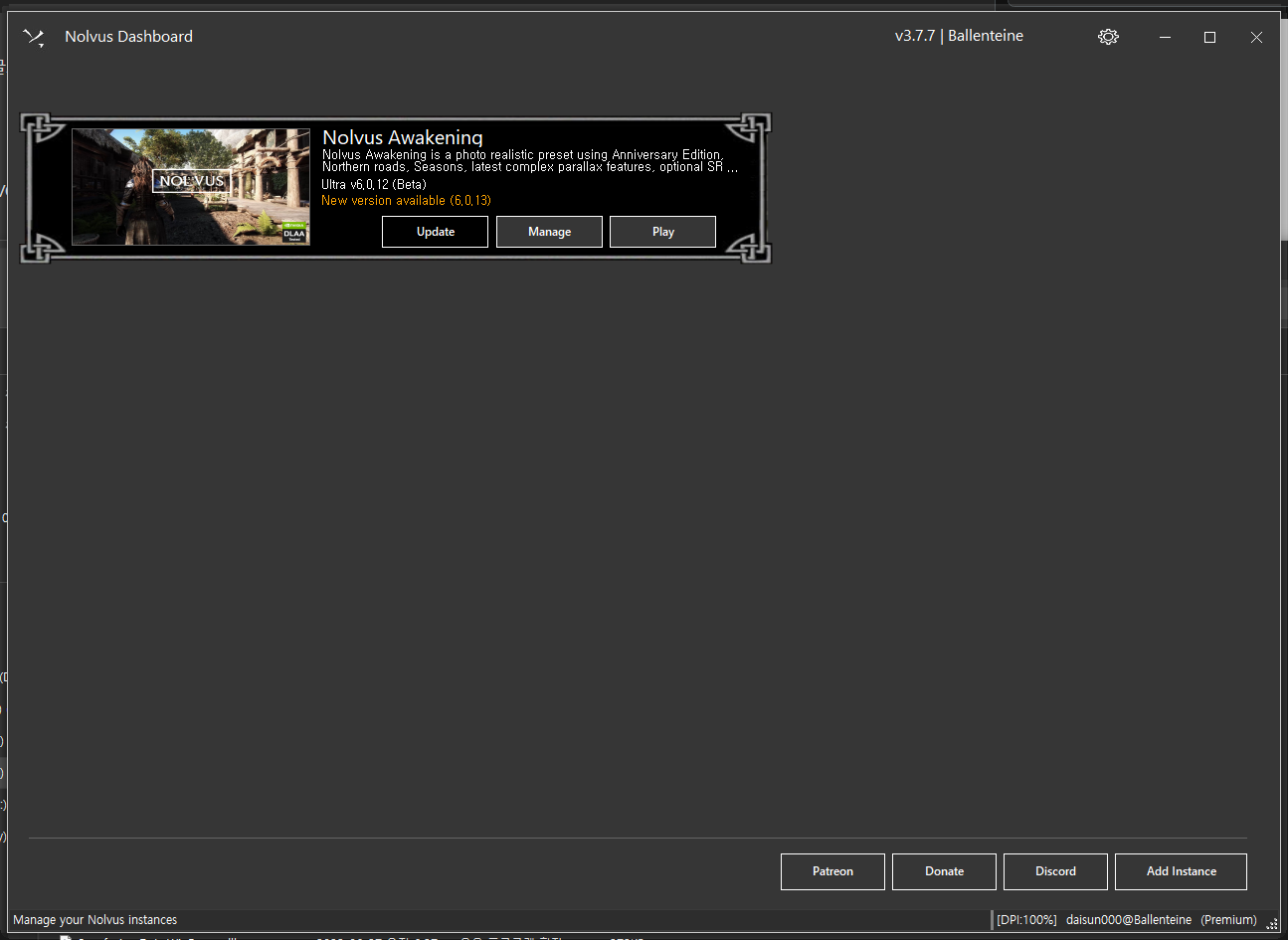Click the daisun000@Ballenteine account label

tap(1129, 920)
